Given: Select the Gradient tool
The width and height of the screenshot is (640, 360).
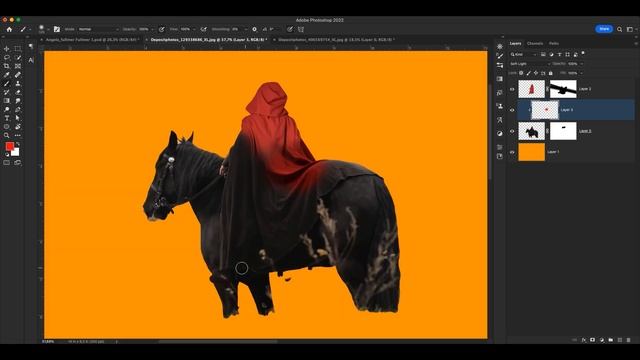Looking at the screenshot, I should coord(7,101).
